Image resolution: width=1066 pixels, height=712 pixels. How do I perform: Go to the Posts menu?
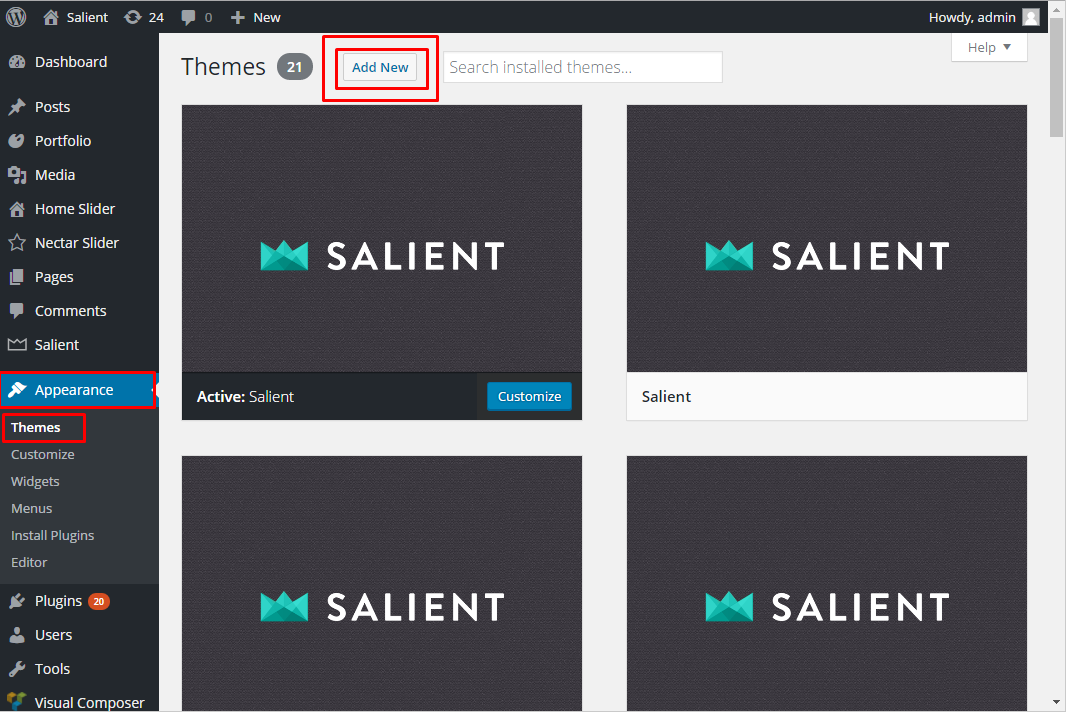tap(80, 107)
